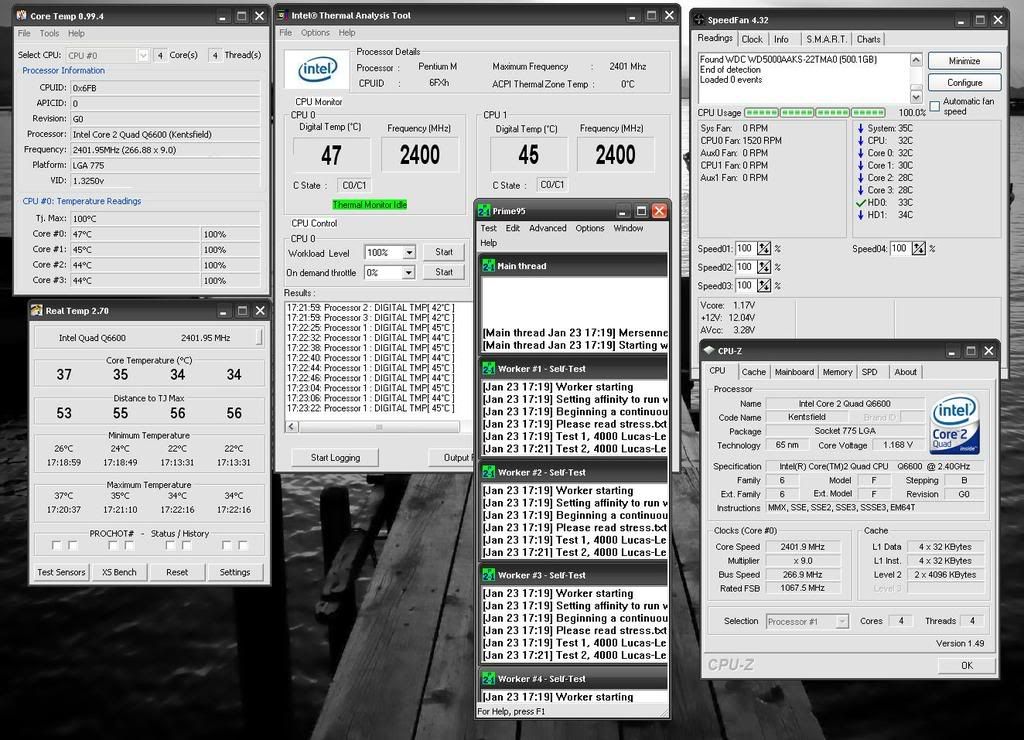
Task: Open the Options menu in Thermal Analysis Tool
Action: click(315, 33)
